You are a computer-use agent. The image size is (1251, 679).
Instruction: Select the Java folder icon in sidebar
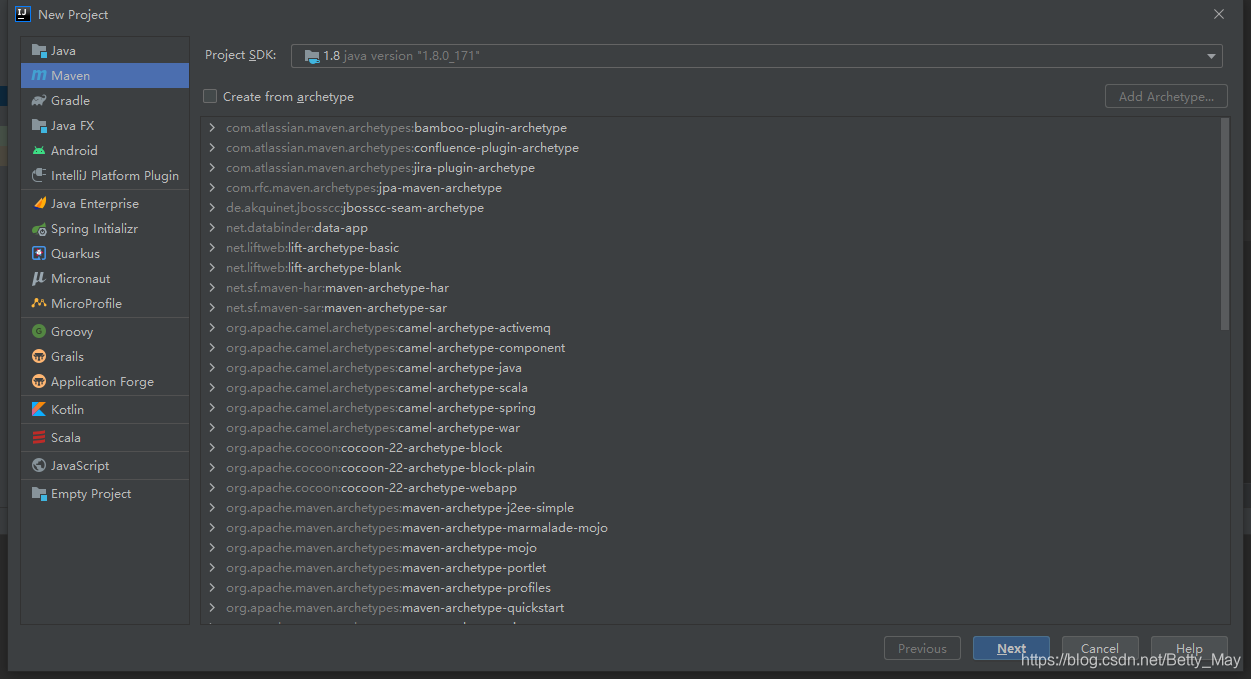pyautogui.click(x=39, y=51)
